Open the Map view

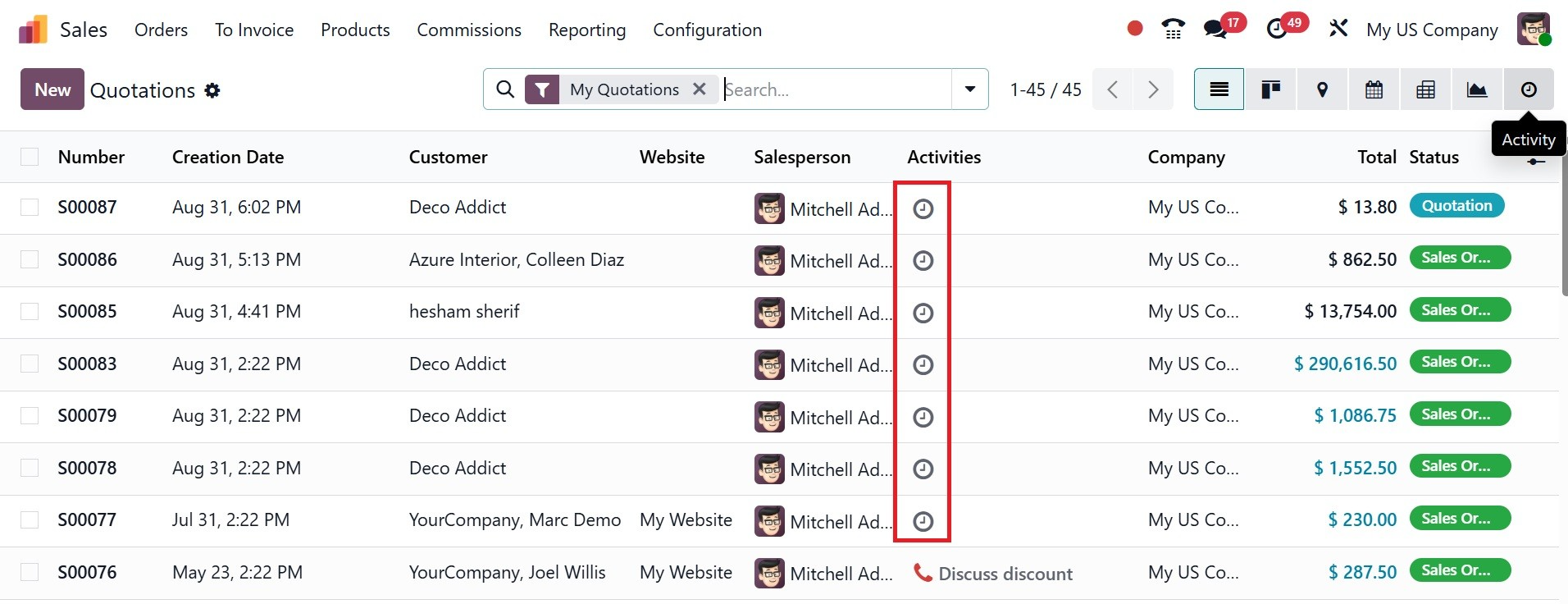(1322, 89)
